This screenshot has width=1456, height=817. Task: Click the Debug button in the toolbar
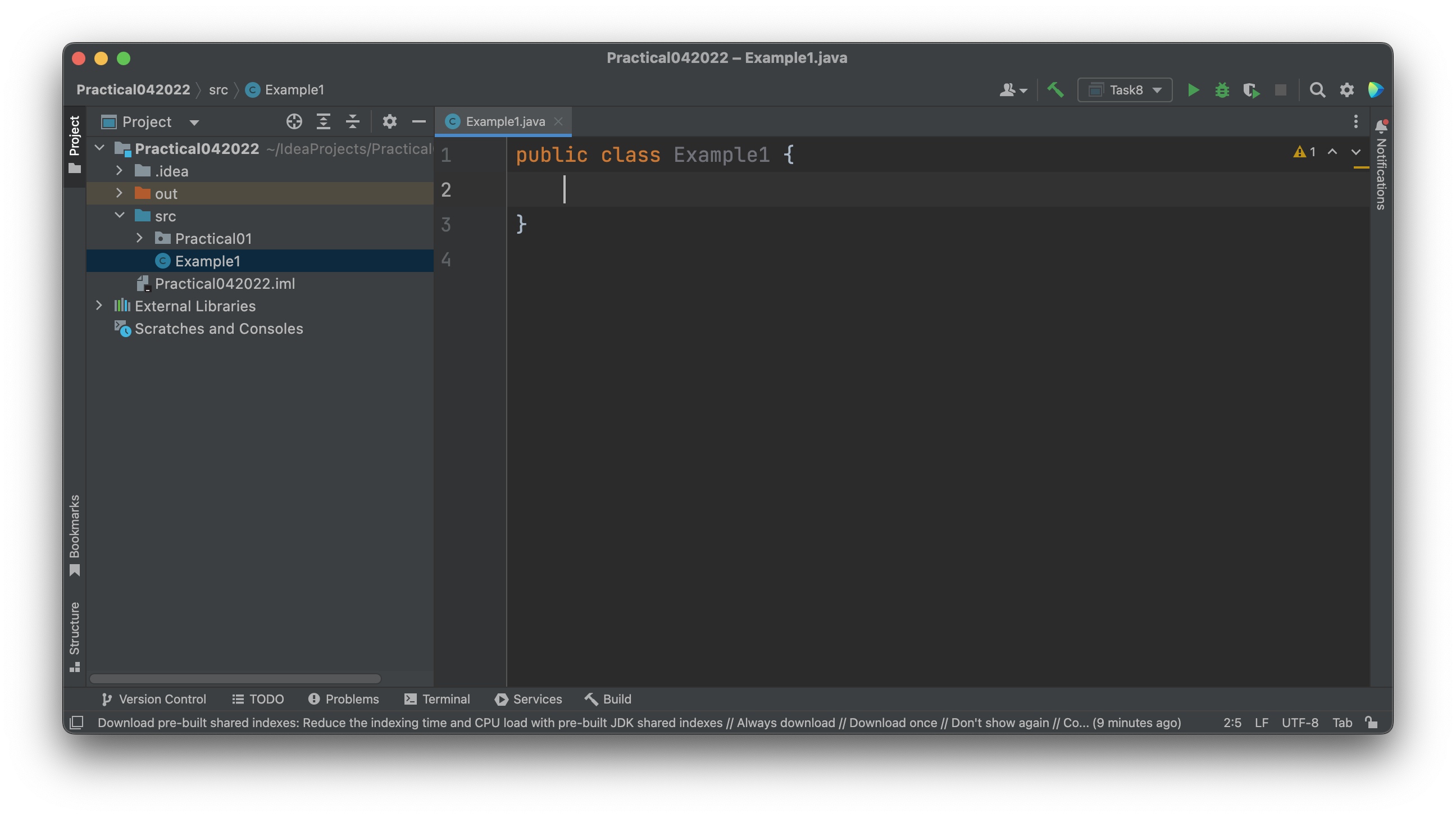point(1221,89)
